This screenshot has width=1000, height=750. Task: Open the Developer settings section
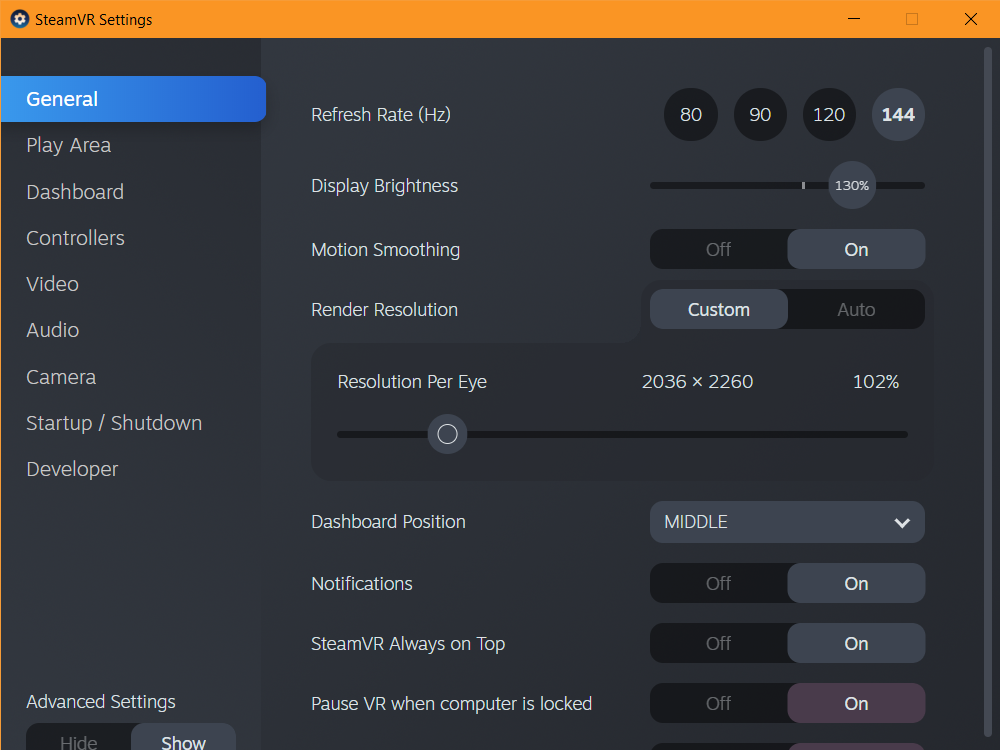(72, 469)
